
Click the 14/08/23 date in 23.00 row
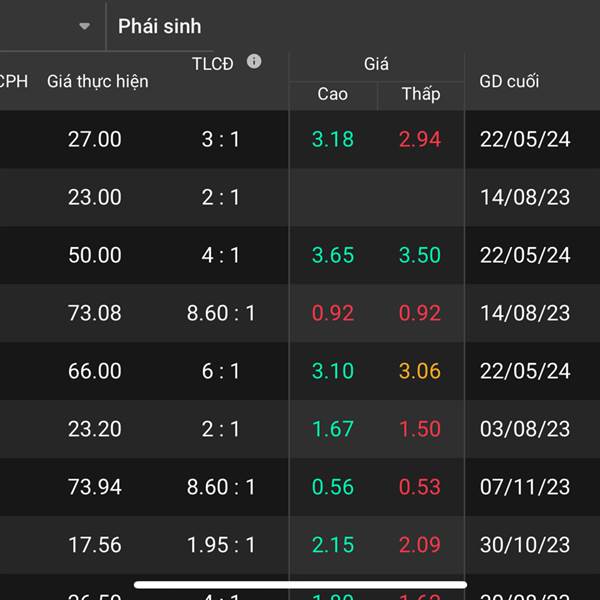pyautogui.click(x=525, y=197)
